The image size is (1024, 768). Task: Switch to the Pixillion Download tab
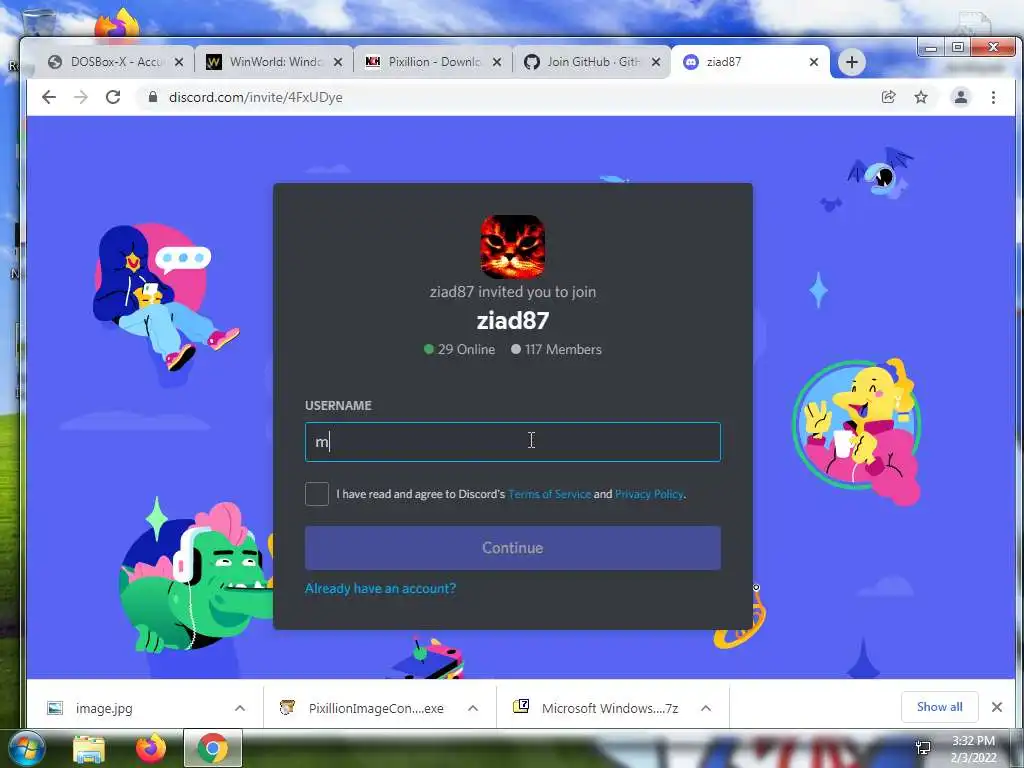pyautogui.click(x=434, y=62)
